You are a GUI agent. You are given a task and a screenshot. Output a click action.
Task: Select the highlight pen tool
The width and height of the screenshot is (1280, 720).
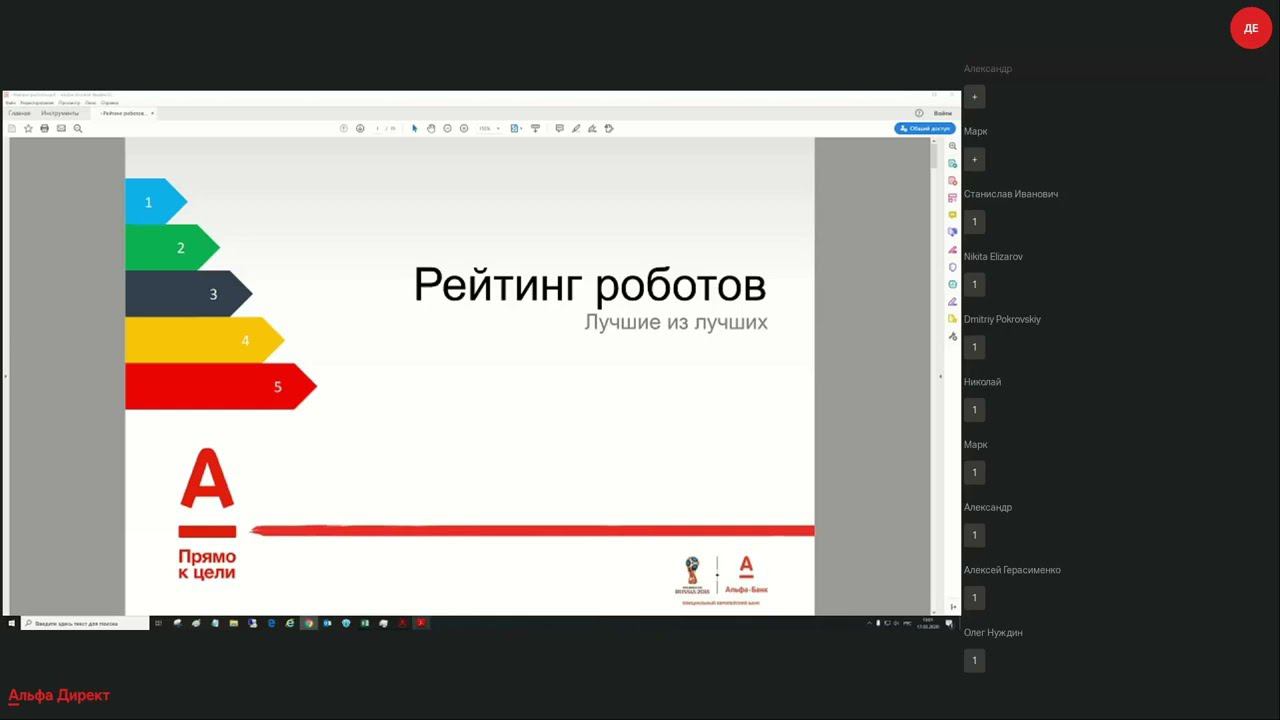pos(576,128)
